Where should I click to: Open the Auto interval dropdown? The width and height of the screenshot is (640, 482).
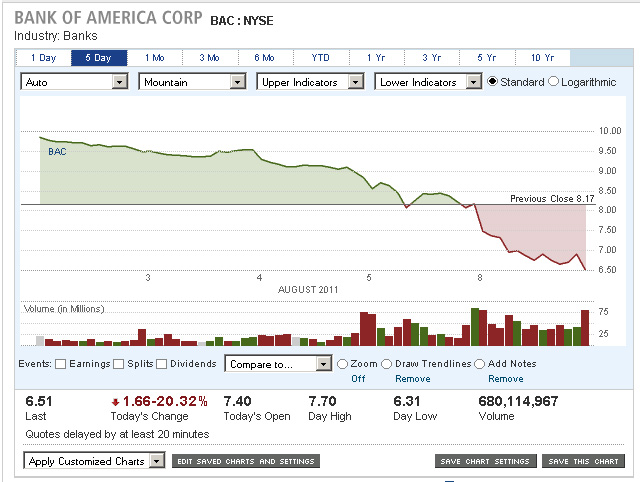(74, 82)
